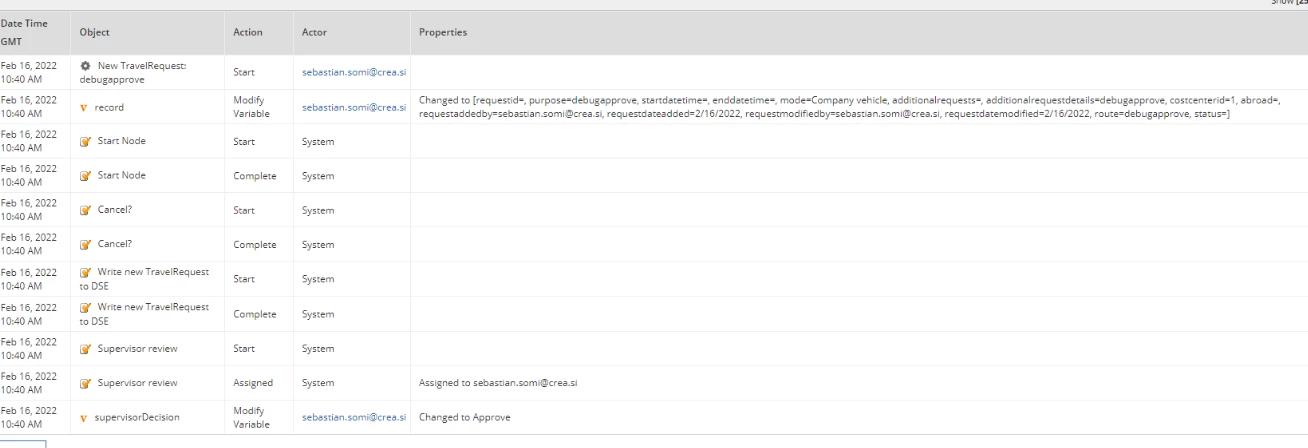Click the second Start Node task icon
Viewport: 1308px width, 448px height.
point(85,176)
